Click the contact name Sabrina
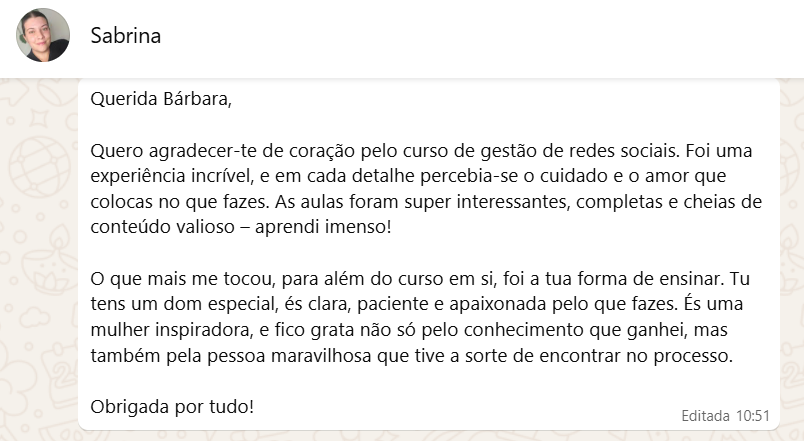The width and height of the screenshot is (804, 441). (125, 36)
